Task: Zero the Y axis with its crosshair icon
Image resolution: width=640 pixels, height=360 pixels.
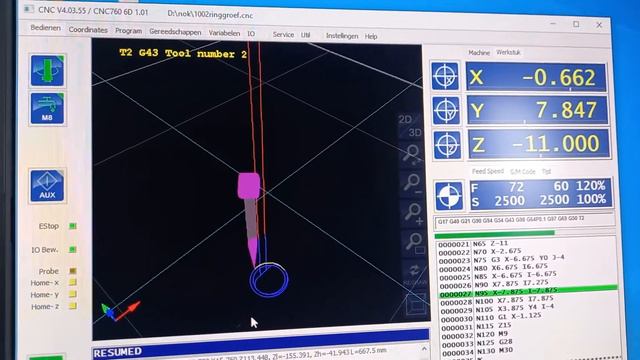Action: point(446,111)
